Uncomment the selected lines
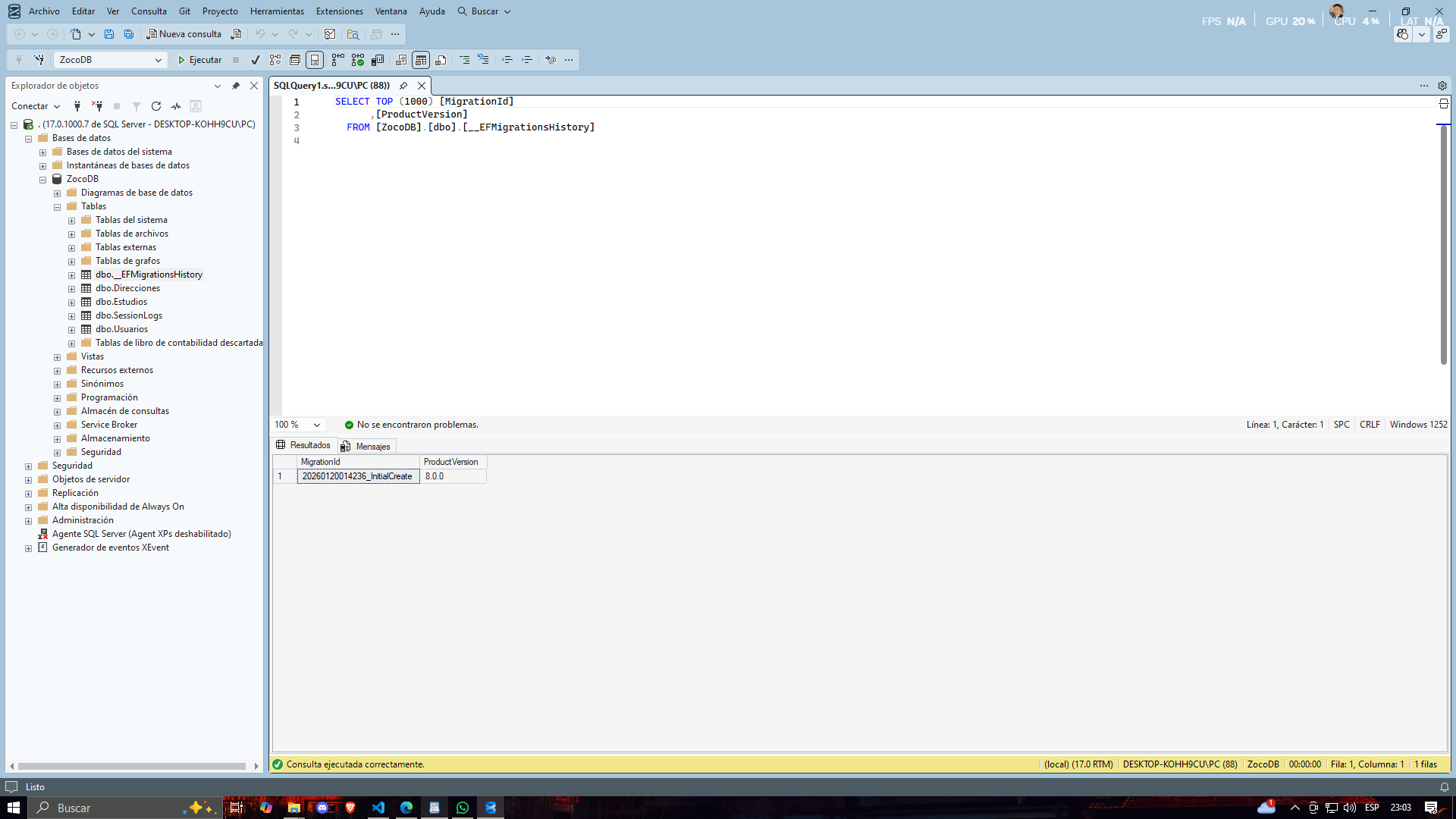Image resolution: width=1456 pixels, height=819 pixels. 483,60
